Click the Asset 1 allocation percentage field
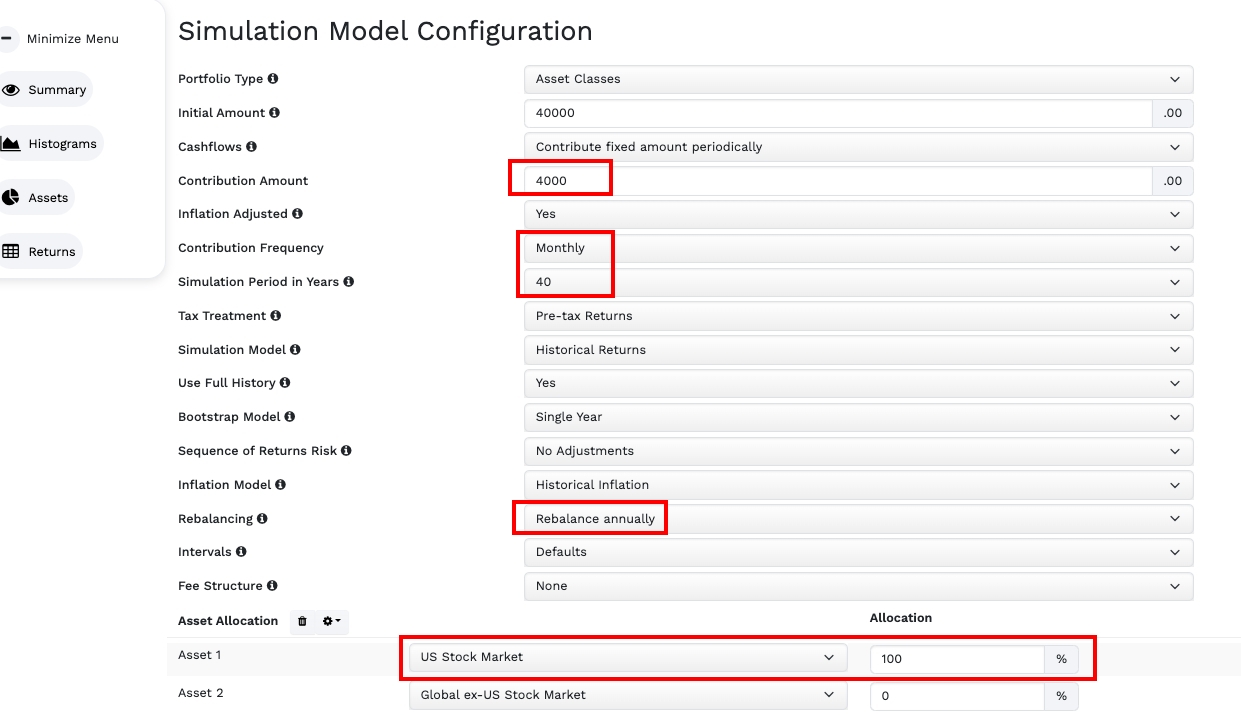Viewport: 1241px width, 715px height. point(957,659)
